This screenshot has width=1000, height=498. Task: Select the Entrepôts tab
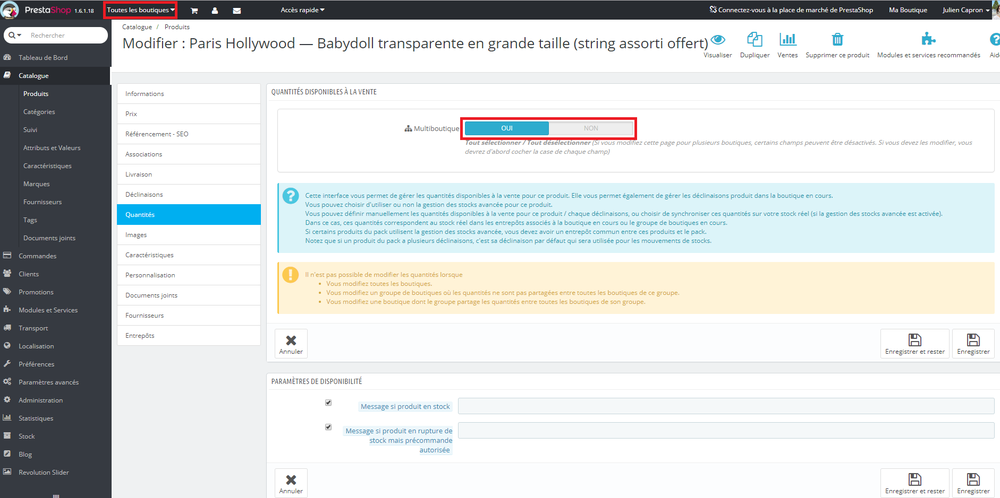(x=189, y=335)
